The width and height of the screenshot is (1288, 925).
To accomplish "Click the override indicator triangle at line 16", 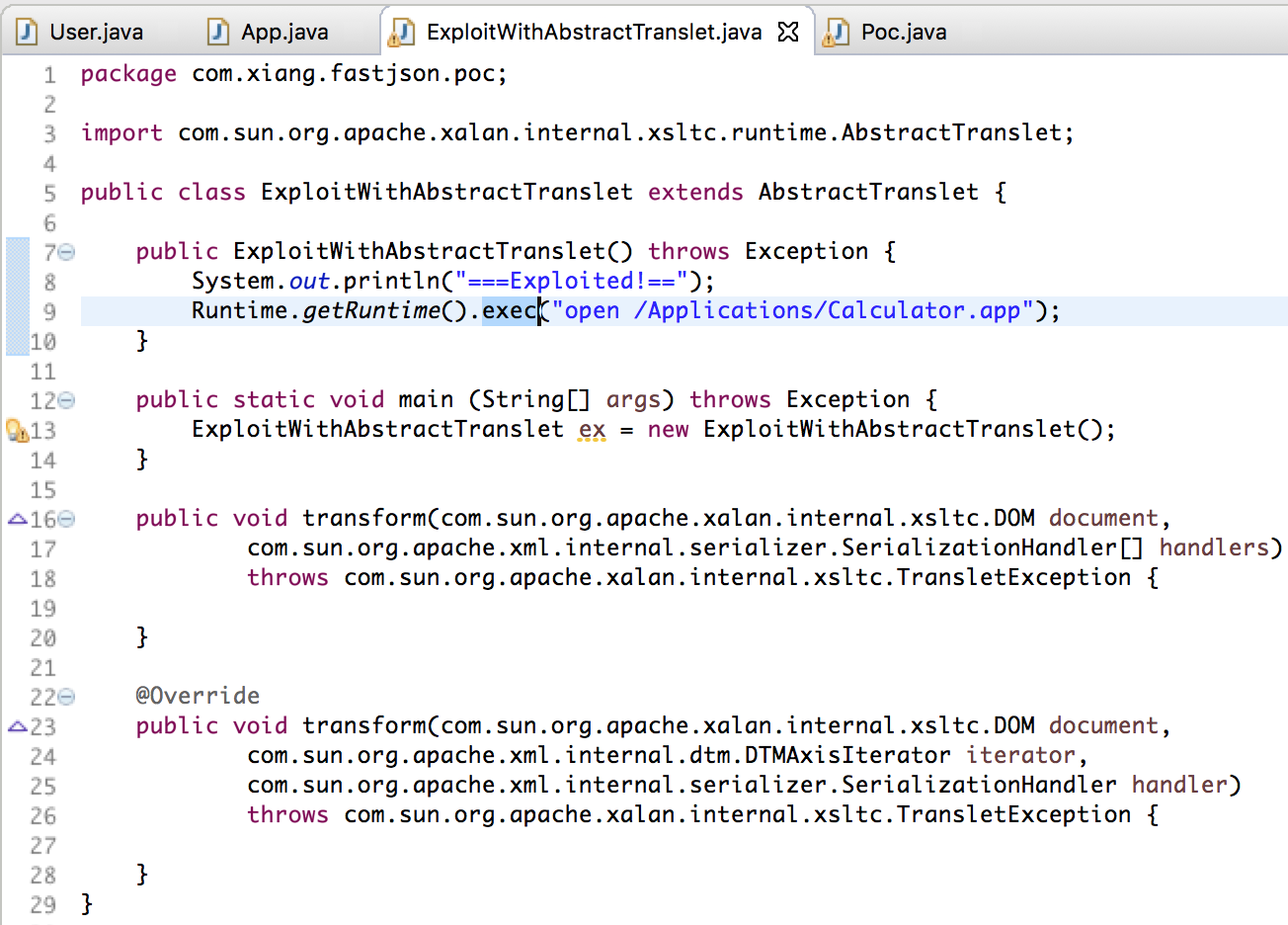I will (17, 519).
